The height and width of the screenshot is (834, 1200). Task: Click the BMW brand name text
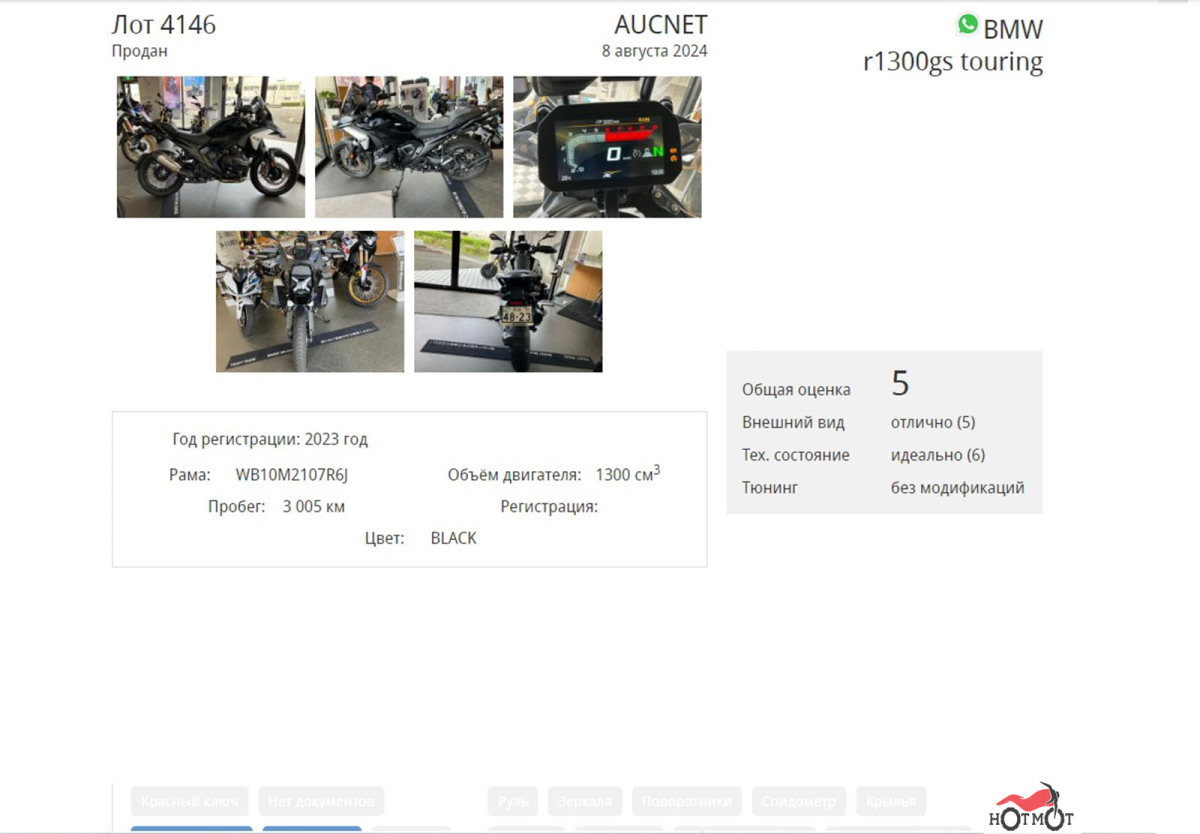pyautogui.click(x=1013, y=29)
